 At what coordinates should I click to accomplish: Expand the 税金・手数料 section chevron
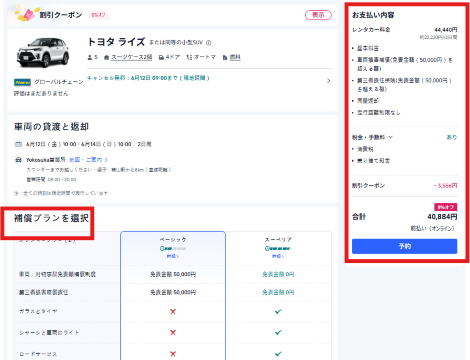(x=391, y=137)
